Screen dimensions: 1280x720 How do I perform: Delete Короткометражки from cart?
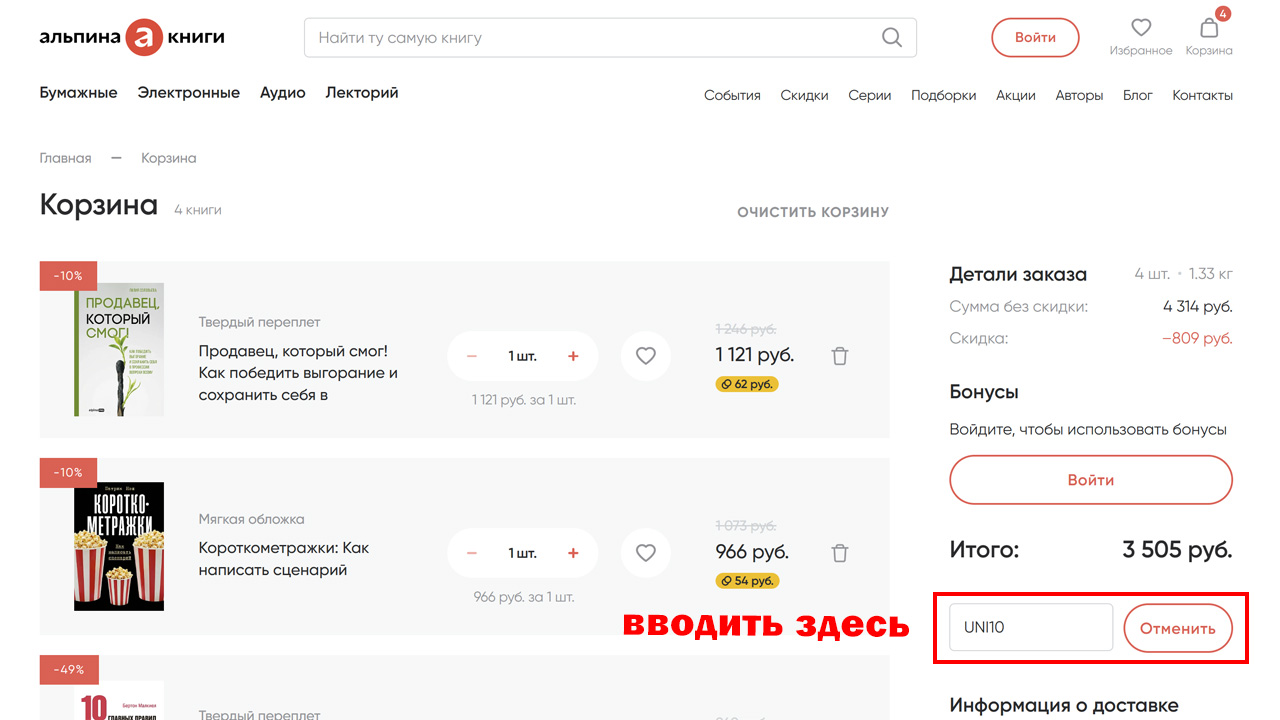pyautogui.click(x=840, y=553)
